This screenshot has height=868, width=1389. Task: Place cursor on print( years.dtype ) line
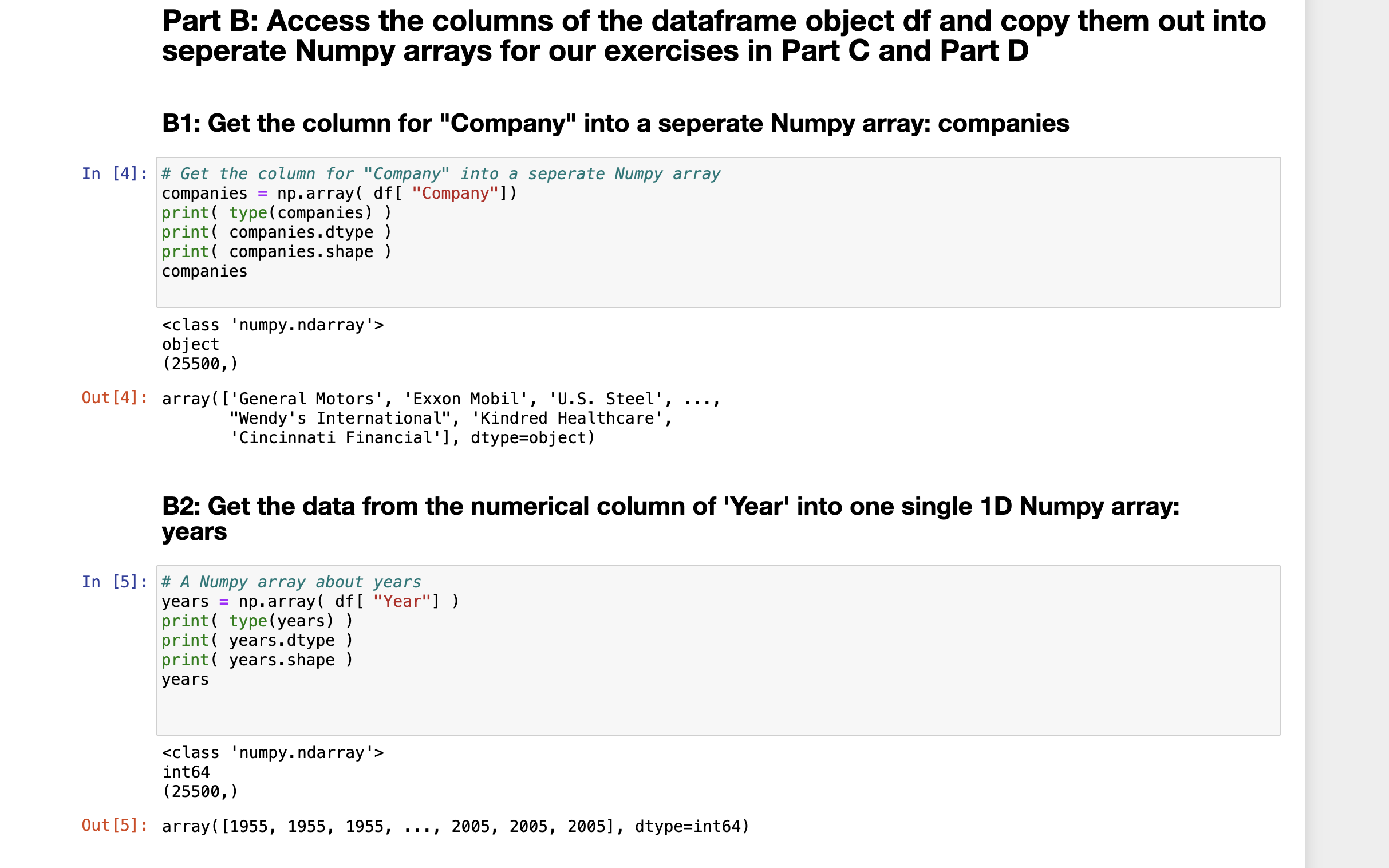click(257, 641)
